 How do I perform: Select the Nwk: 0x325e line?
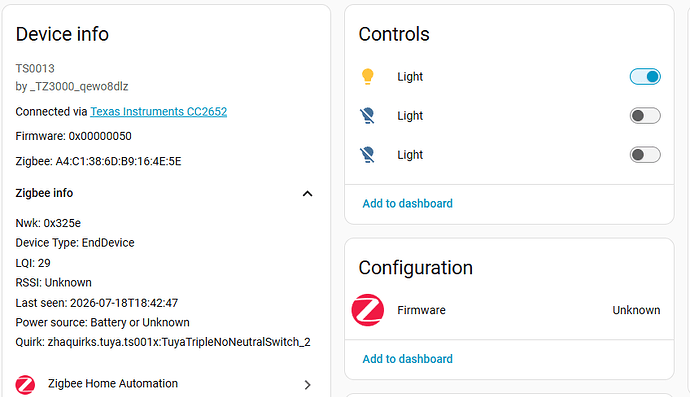(x=48, y=223)
